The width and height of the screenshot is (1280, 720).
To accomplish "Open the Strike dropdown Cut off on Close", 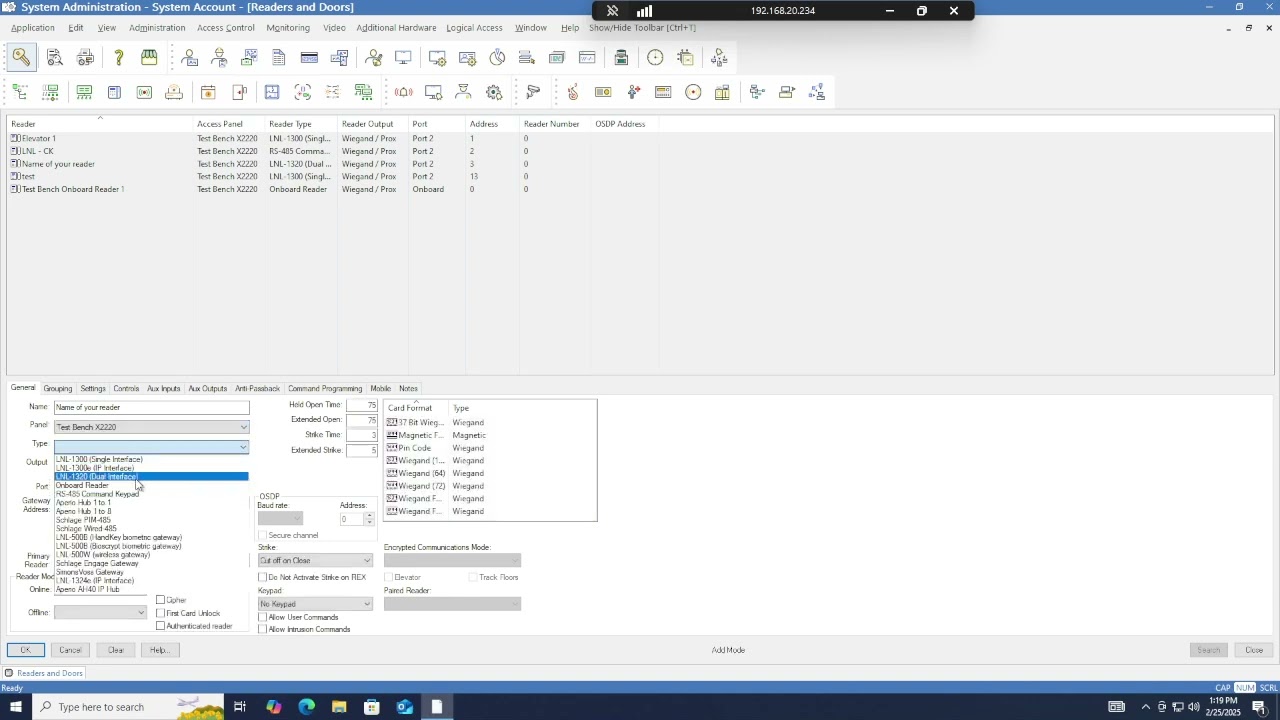I will coord(315,560).
